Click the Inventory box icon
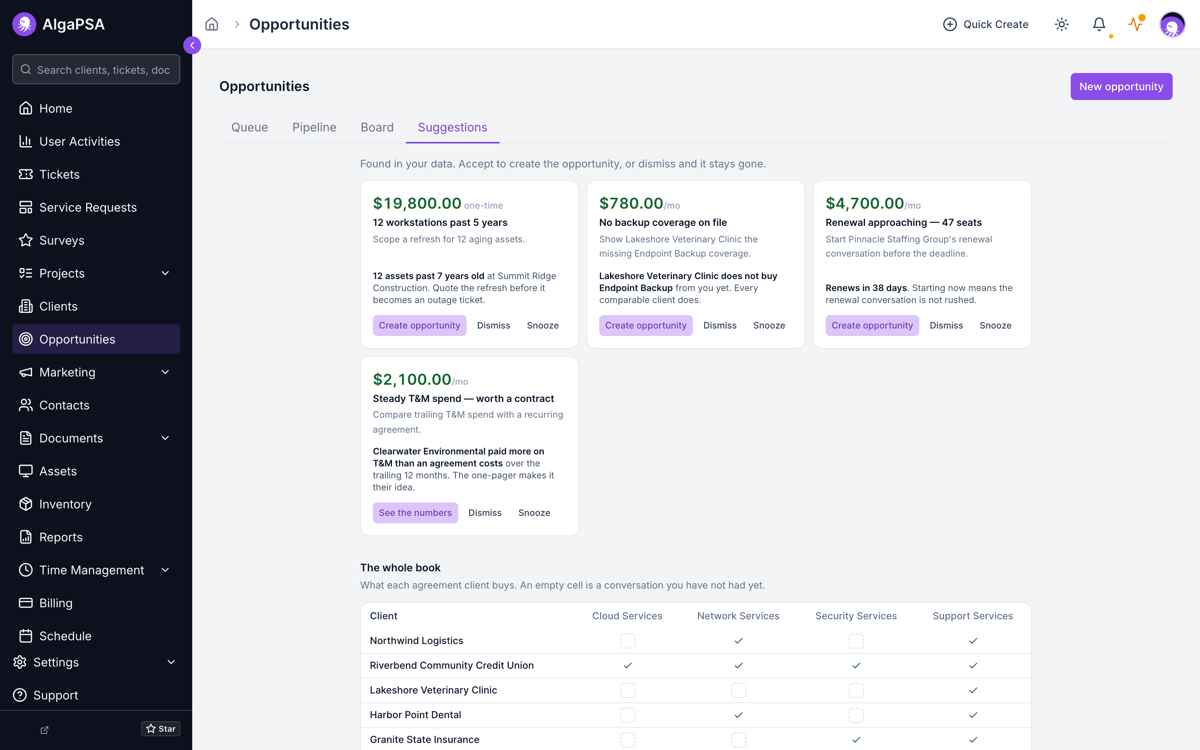Screen dimensions: 1200x750 (x=26, y=504)
